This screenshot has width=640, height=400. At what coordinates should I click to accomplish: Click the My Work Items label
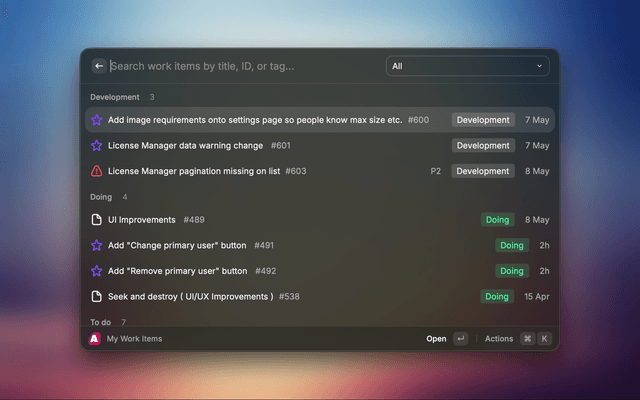pos(134,338)
